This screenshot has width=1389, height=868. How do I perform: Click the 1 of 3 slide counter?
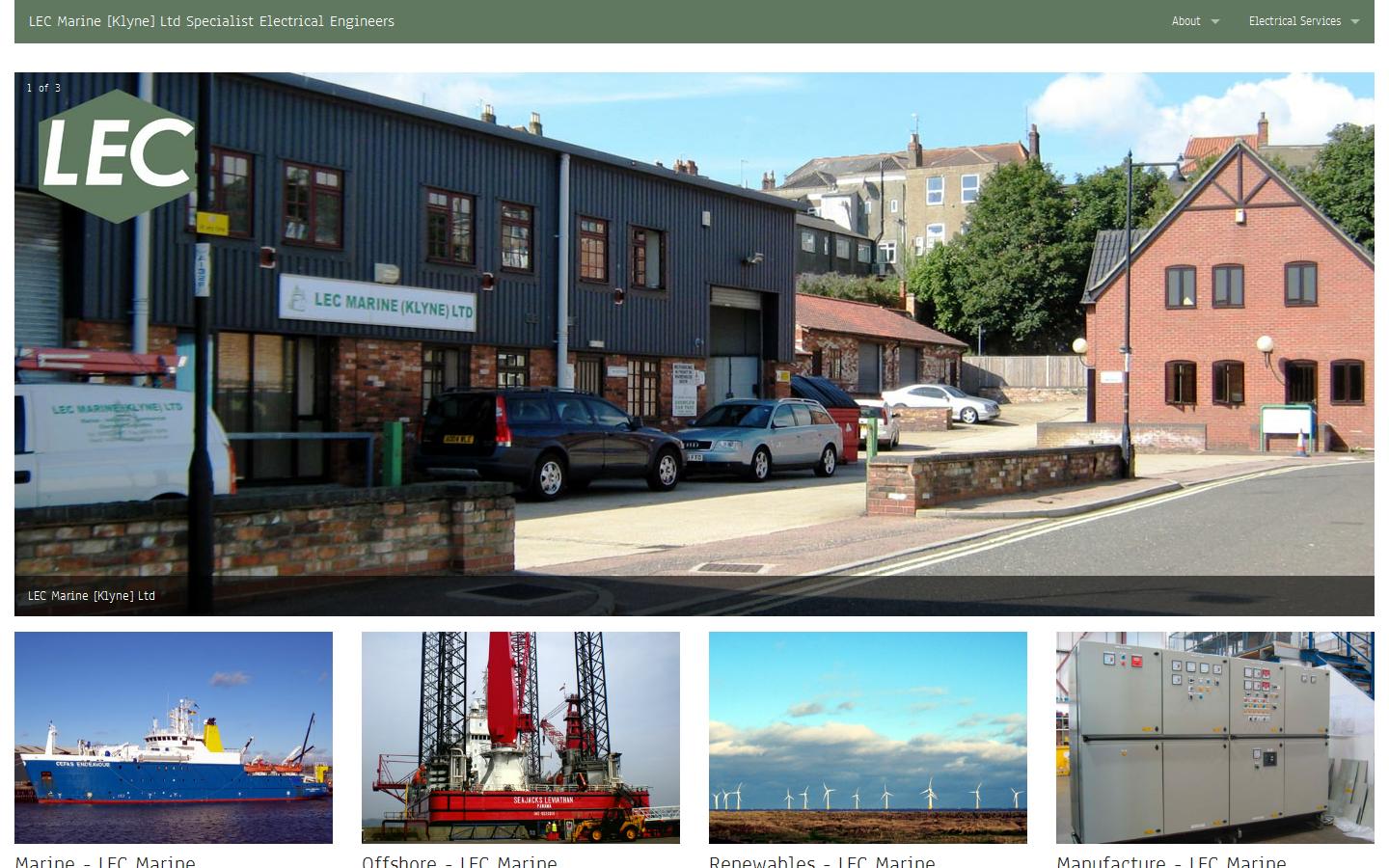pyautogui.click(x=42, y=88)
